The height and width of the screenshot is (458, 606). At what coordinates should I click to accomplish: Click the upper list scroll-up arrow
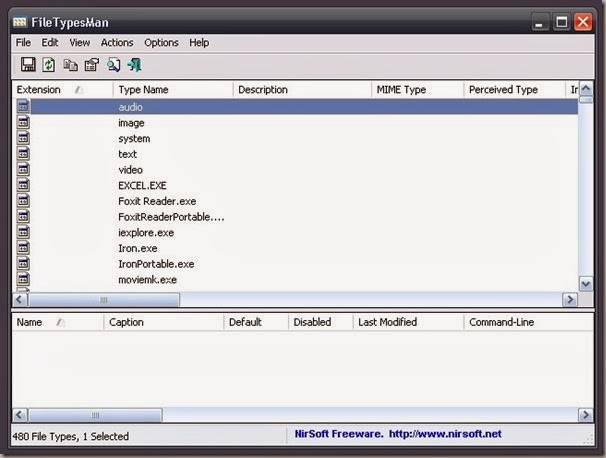point(586,89)
